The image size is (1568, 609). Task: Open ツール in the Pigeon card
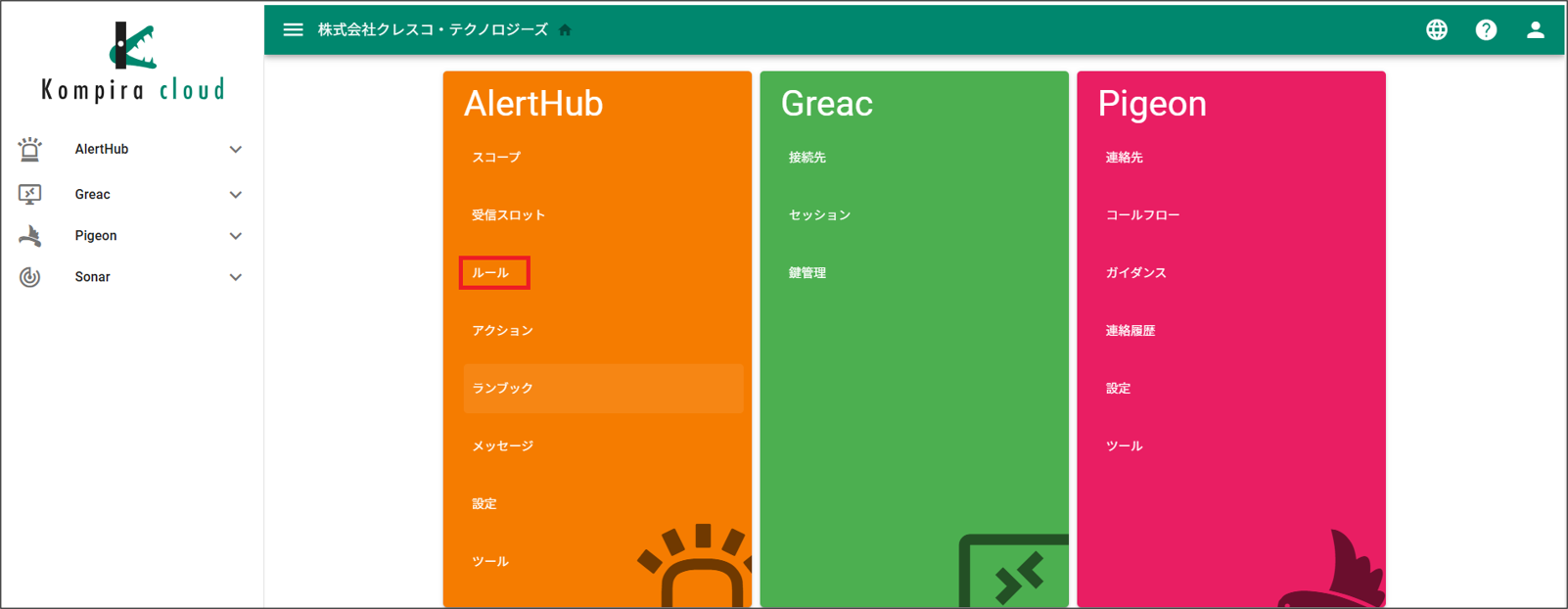tap(1125, 446)
